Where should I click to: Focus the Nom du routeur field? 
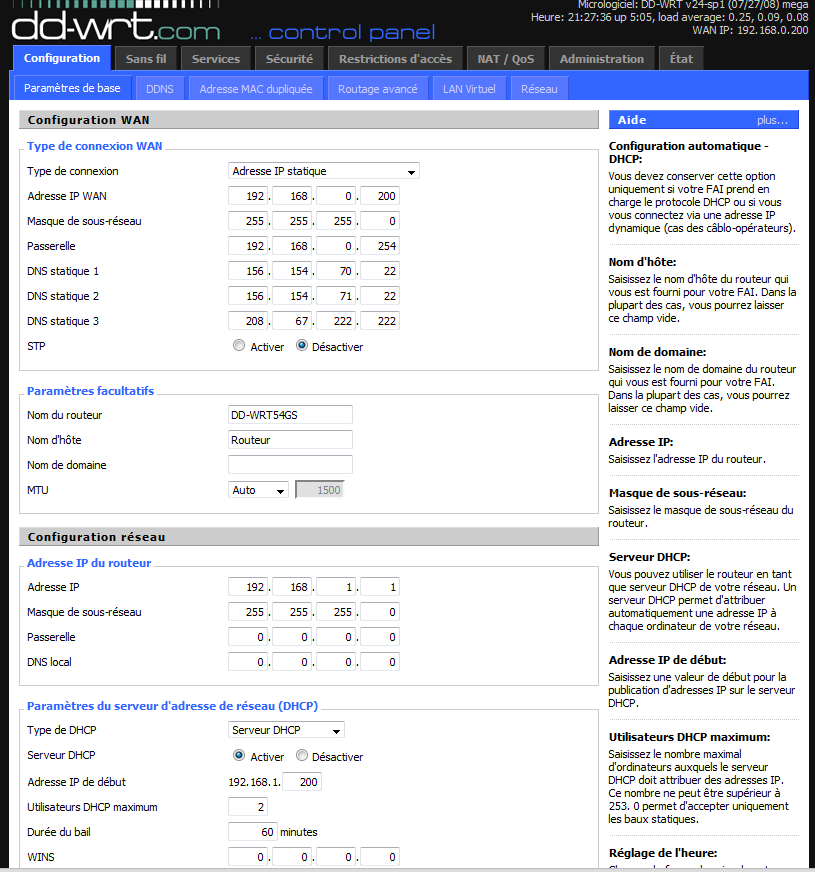pos(290,415)
